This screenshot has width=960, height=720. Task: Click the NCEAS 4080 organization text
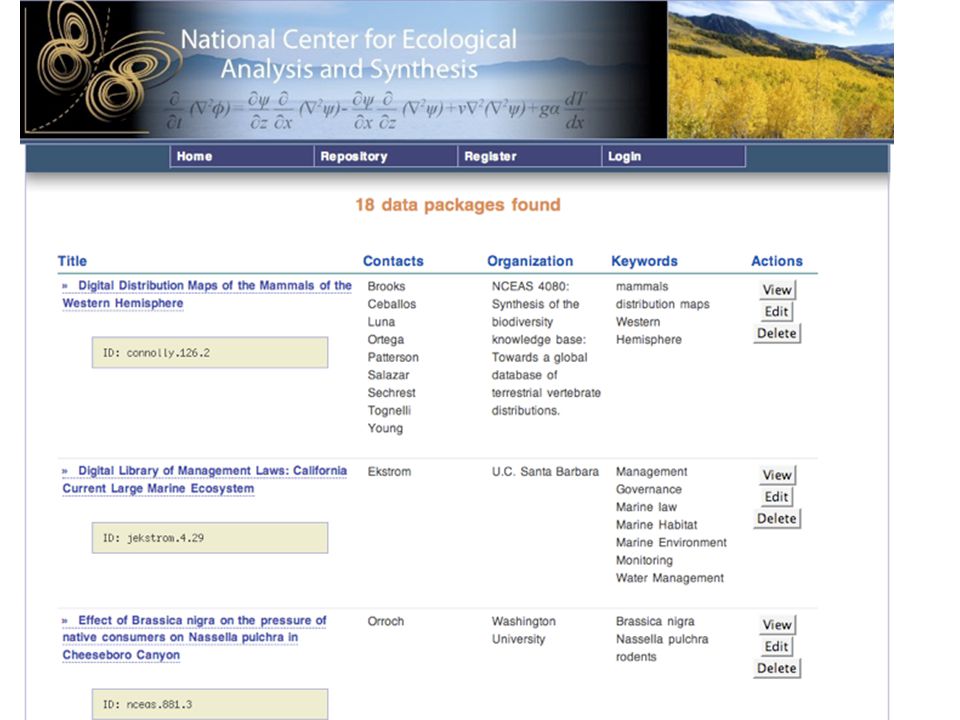pos(546,348)
